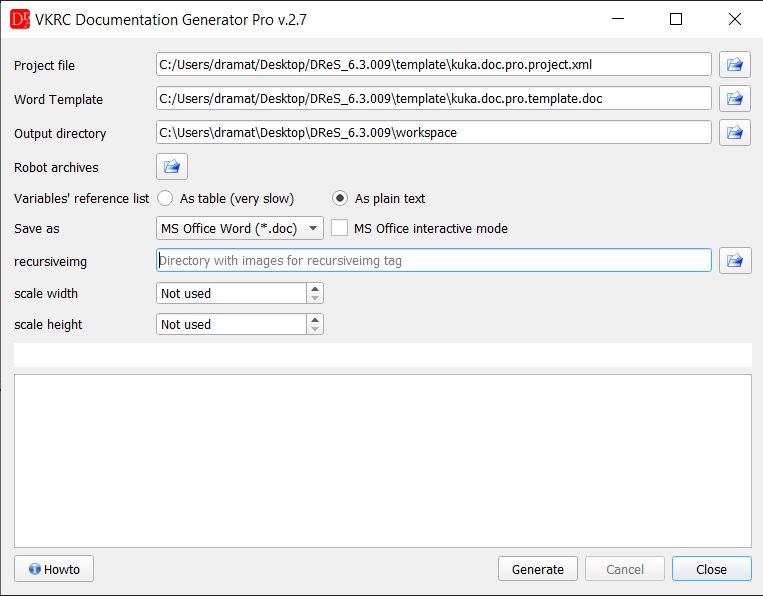Click the 'Robot archives' label
The image size is (763, 596).
[56, 167]
